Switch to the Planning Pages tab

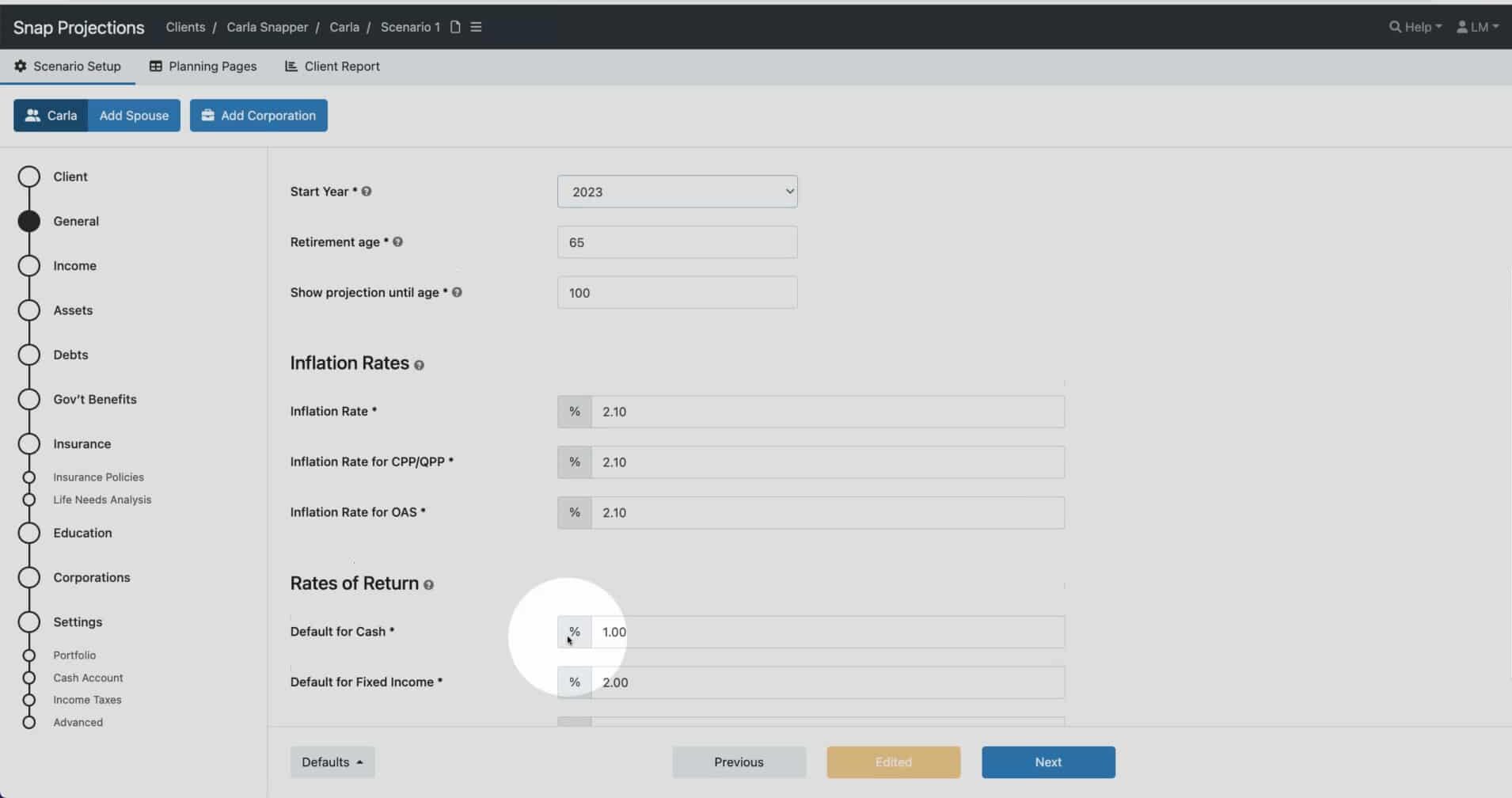click(x=203, y=66)
